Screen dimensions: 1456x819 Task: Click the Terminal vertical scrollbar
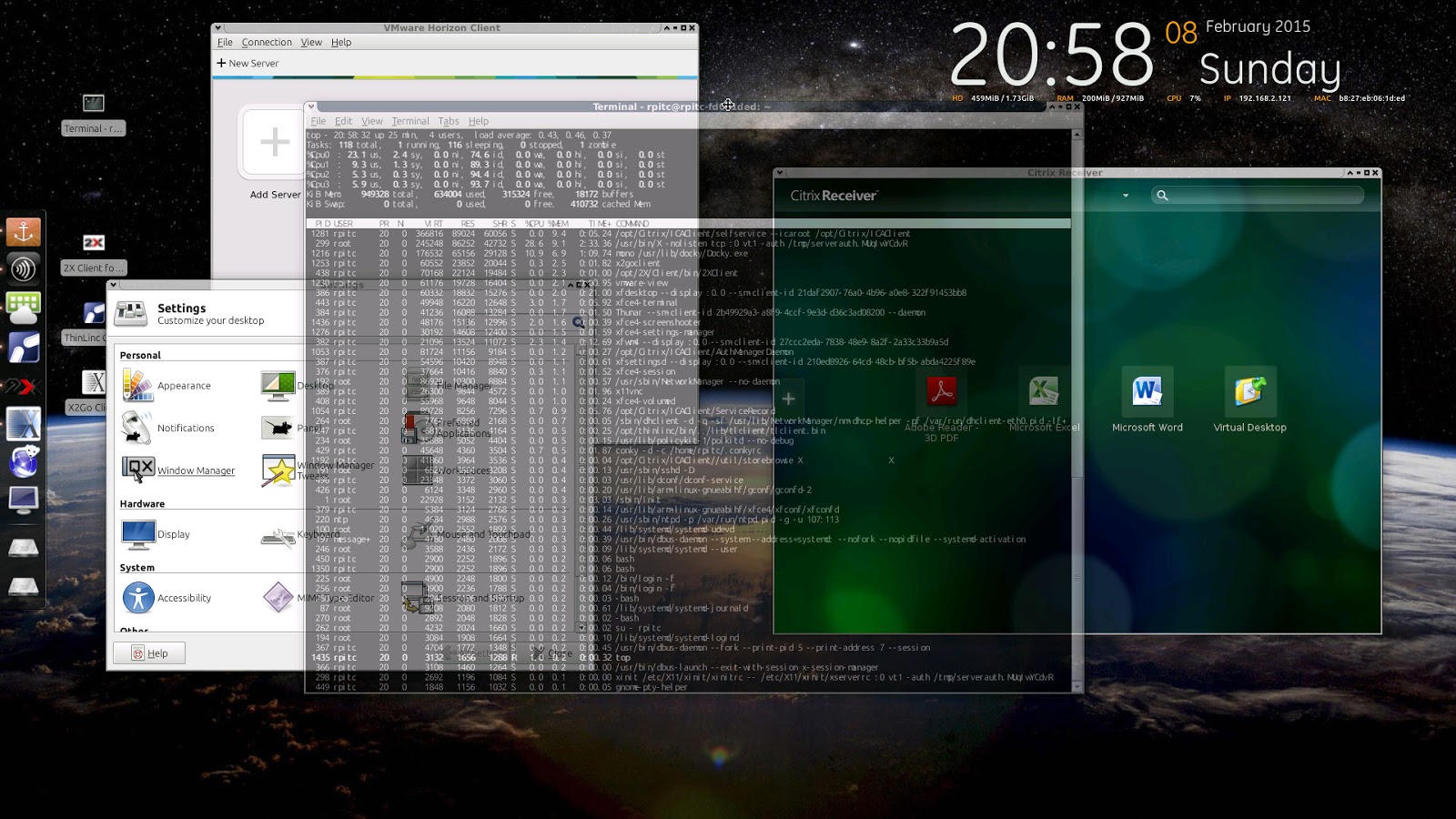[x=1077, y=409]
